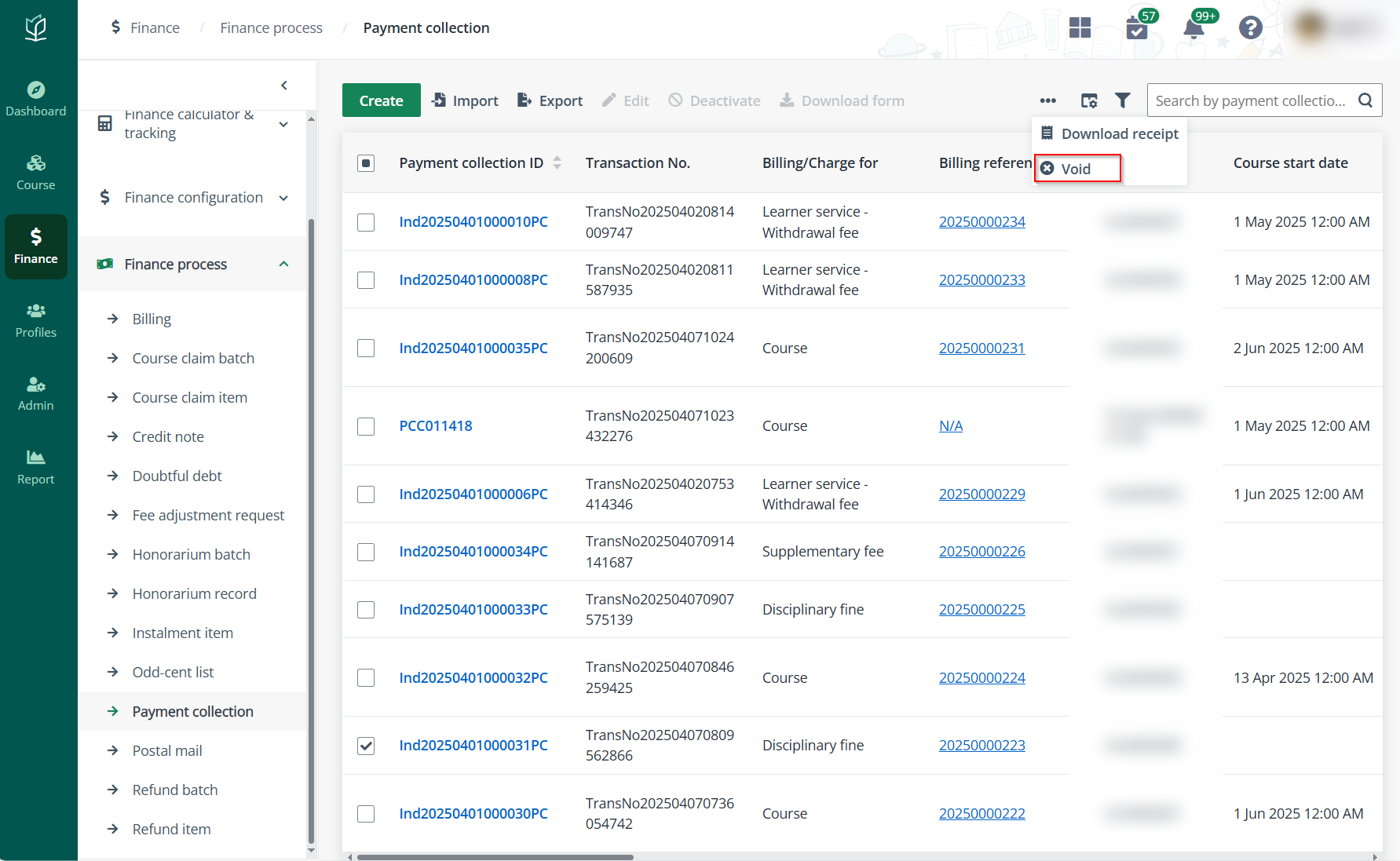The image size is (1400, 861).
Task: Check the row Ind20250401000032PC checkbox
Action: [366, 677]
